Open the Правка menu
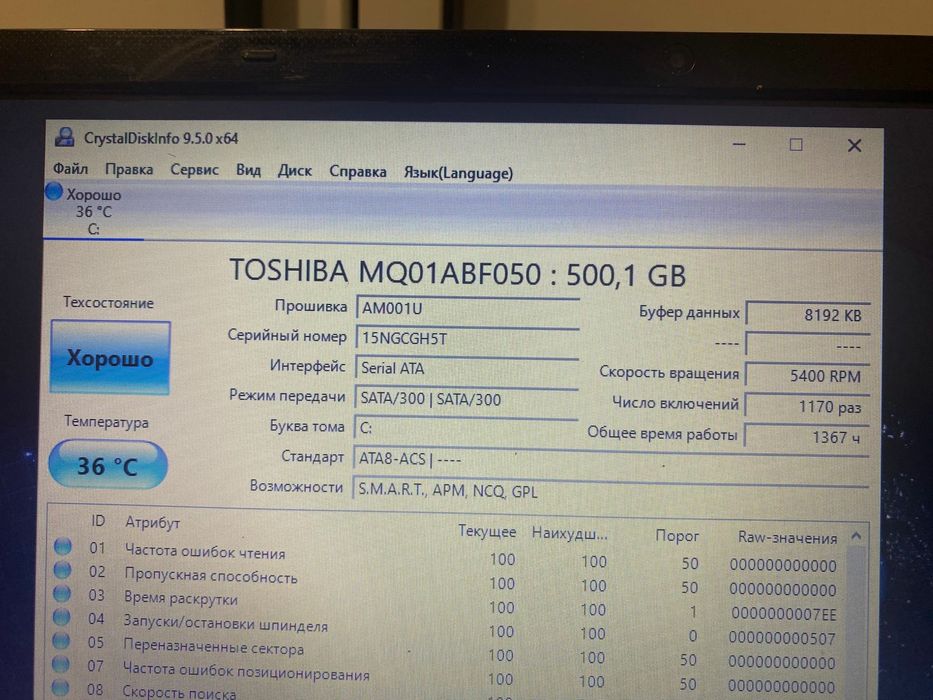The height and width of the screenshot is (700, 933). 129,170
